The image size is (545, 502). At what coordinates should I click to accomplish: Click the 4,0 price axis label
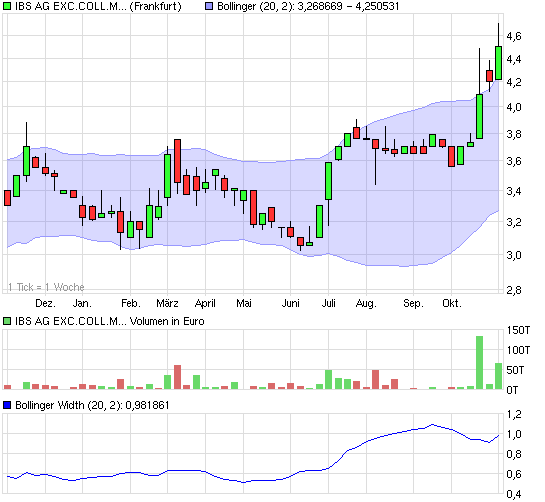tap(514, 107)
